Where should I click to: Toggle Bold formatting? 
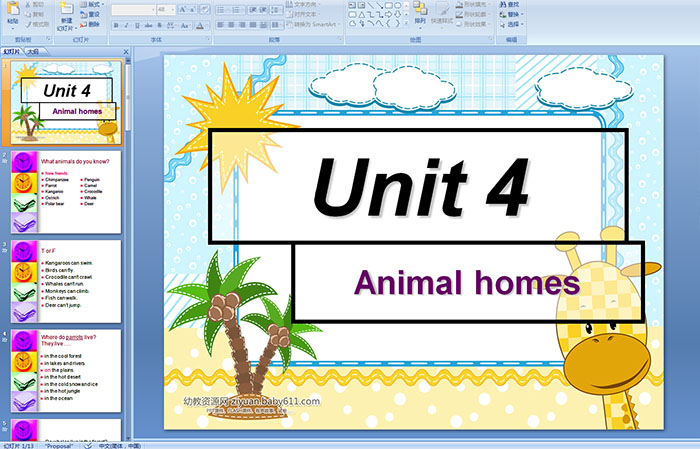click(117, 25)
